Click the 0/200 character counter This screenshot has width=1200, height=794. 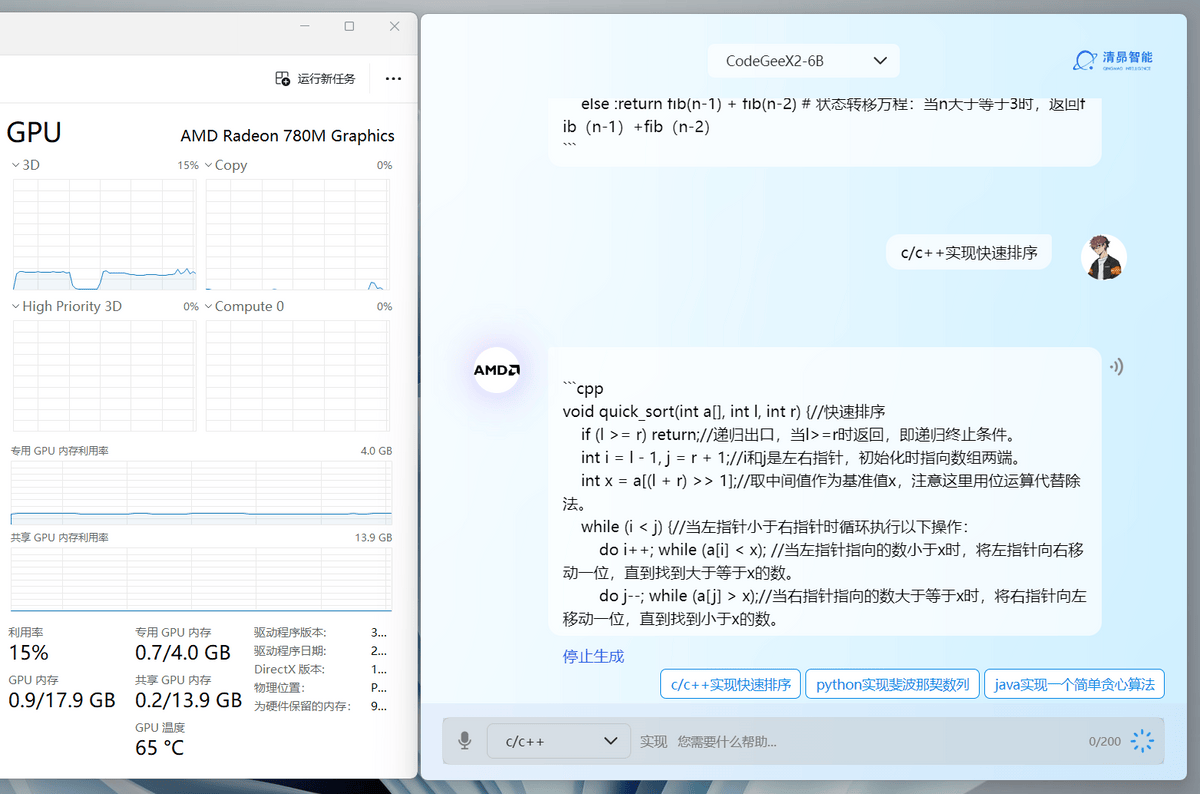(x=1105, y=742)
